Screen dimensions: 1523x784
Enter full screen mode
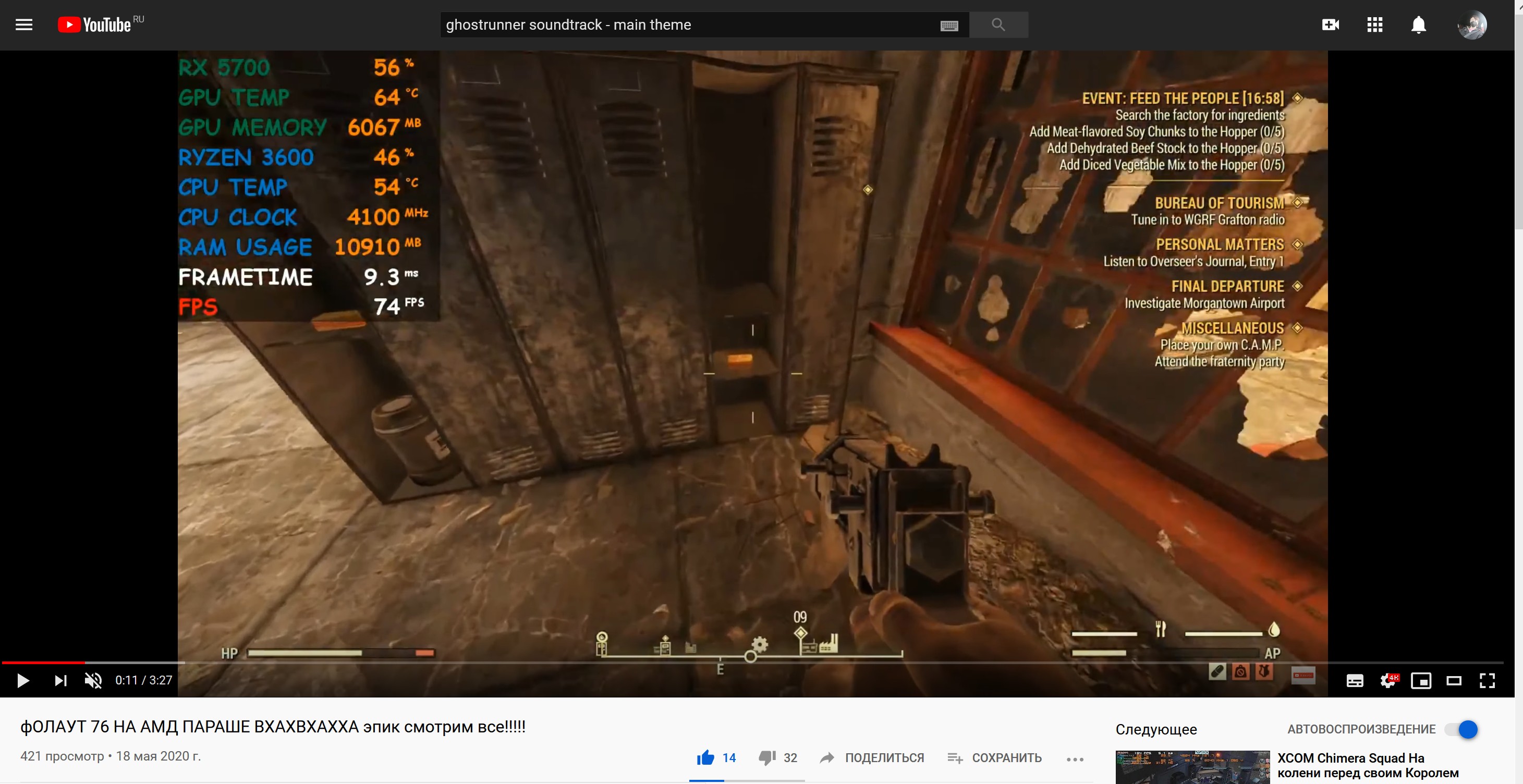pyautogui.click(x=1487, y=681)
